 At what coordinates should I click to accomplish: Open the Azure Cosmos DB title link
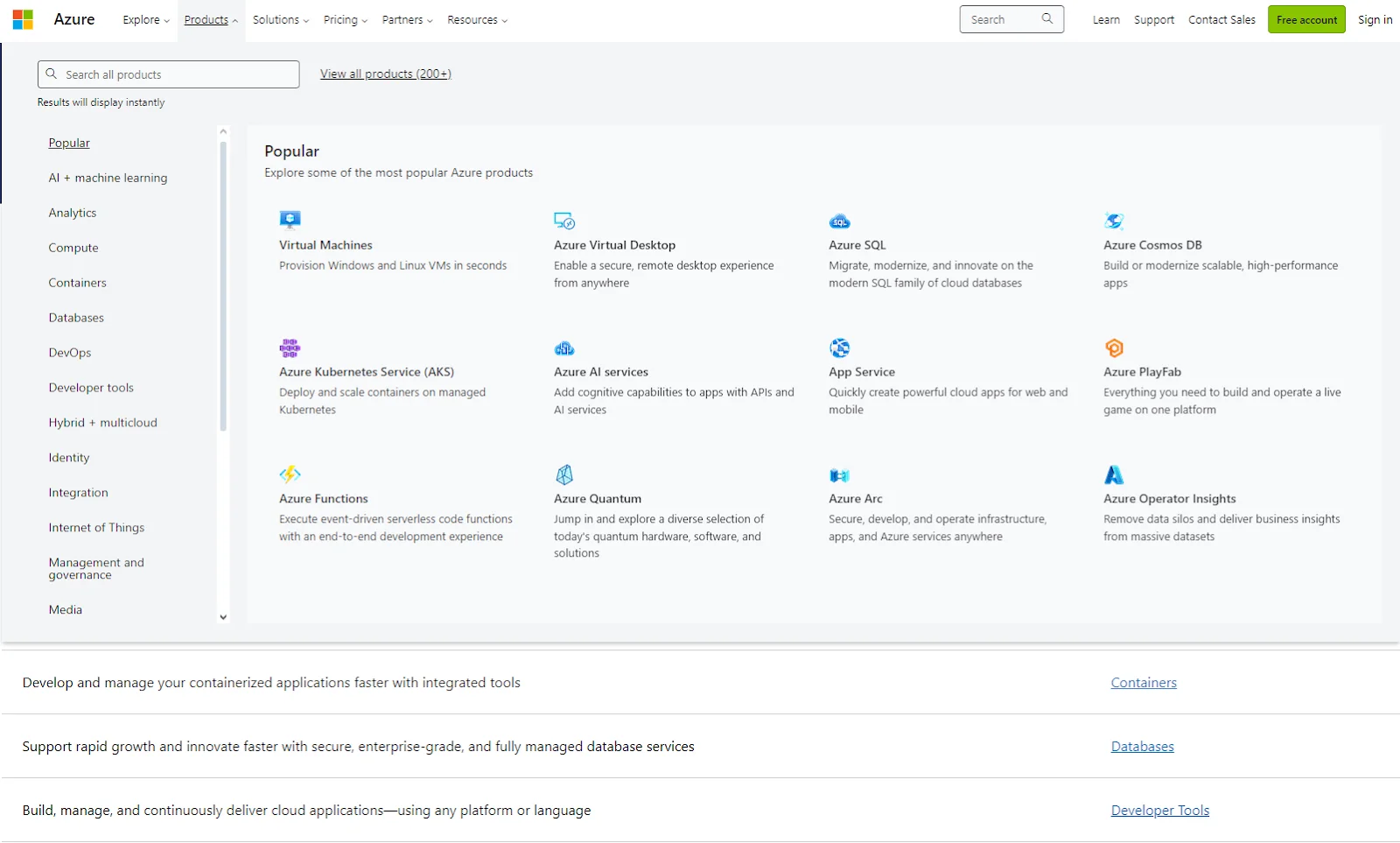(x=1152, y=245)
